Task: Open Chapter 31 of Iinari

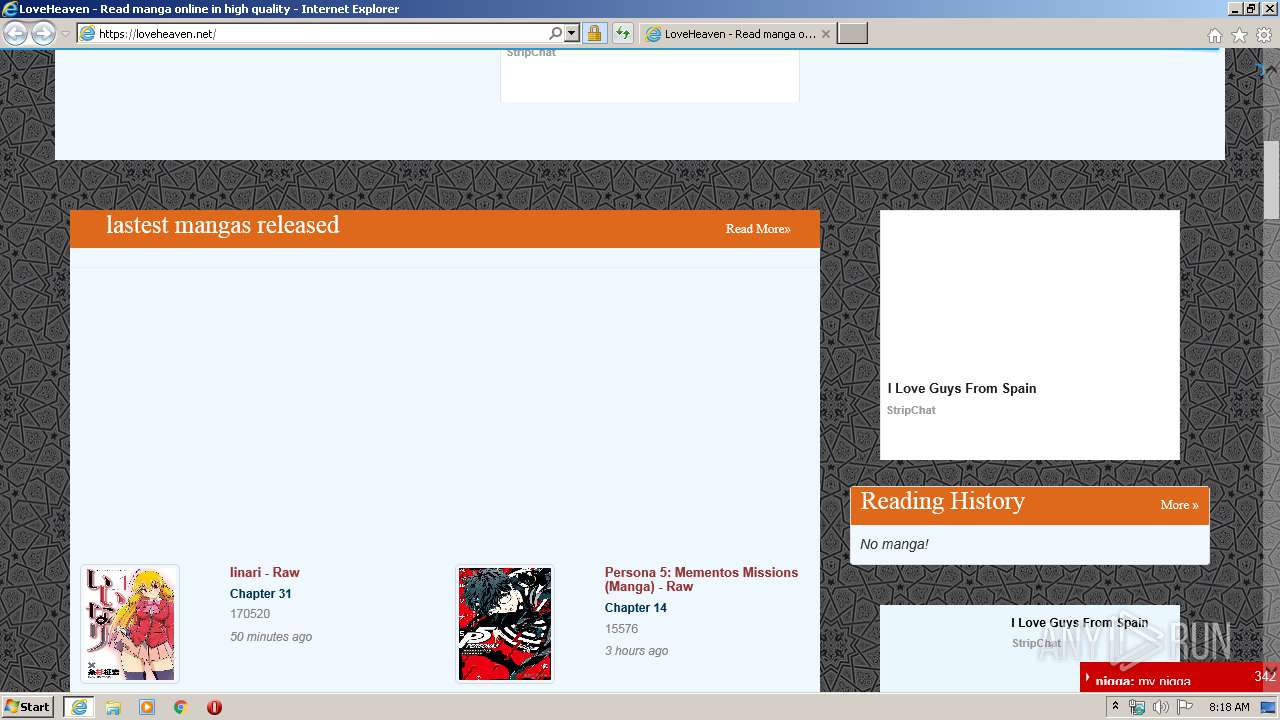Action: coord(261,594)
